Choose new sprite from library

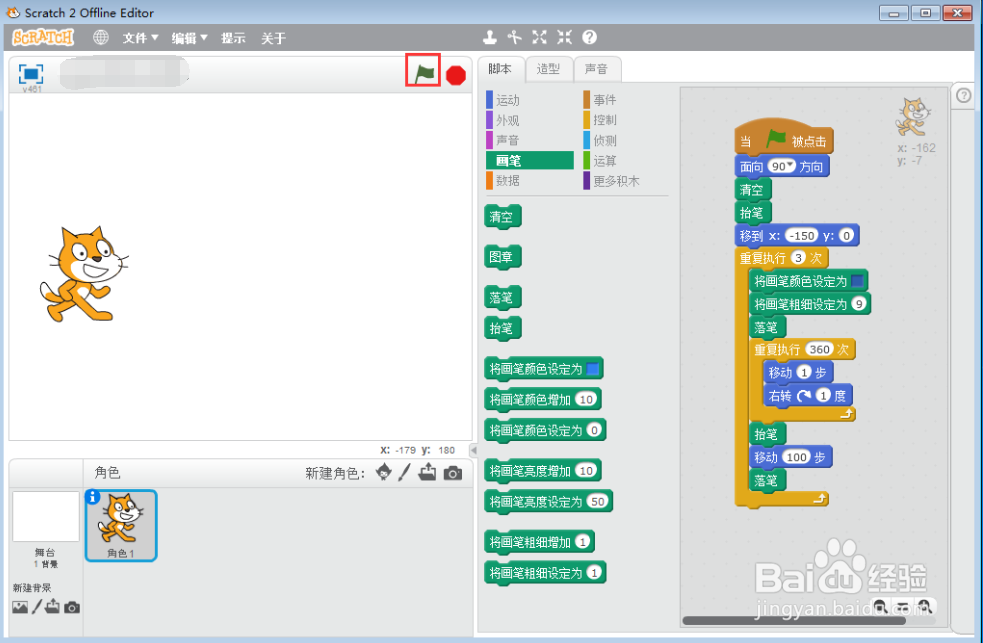tap(384, 472)
